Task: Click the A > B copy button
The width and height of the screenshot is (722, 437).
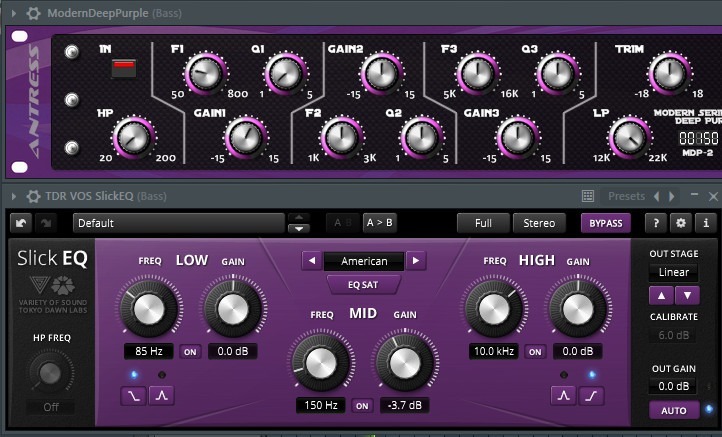Action: point(379,223)
